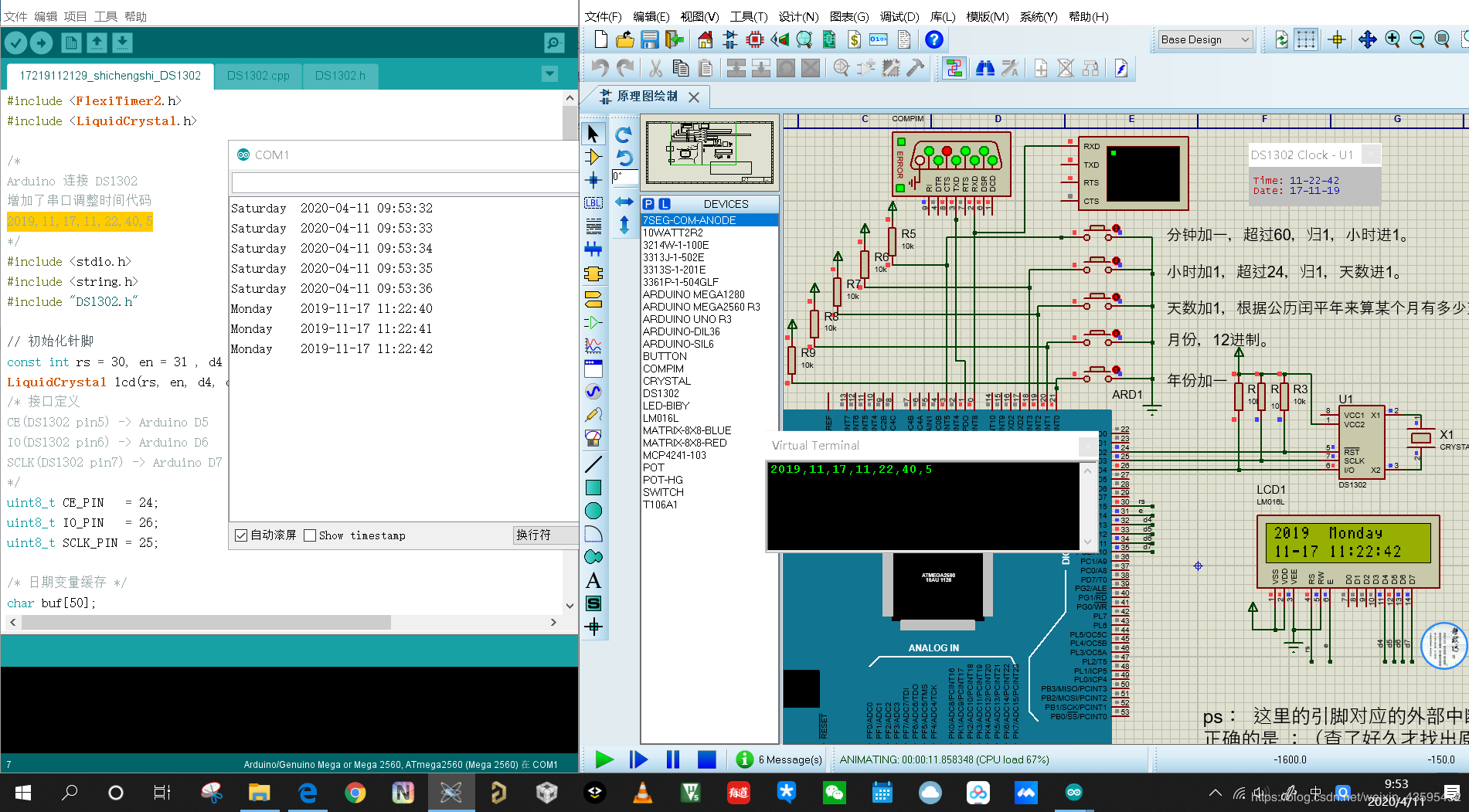Click X-Mirror horizontal flip icon
1469x812 pixels.
coord(624,202)
